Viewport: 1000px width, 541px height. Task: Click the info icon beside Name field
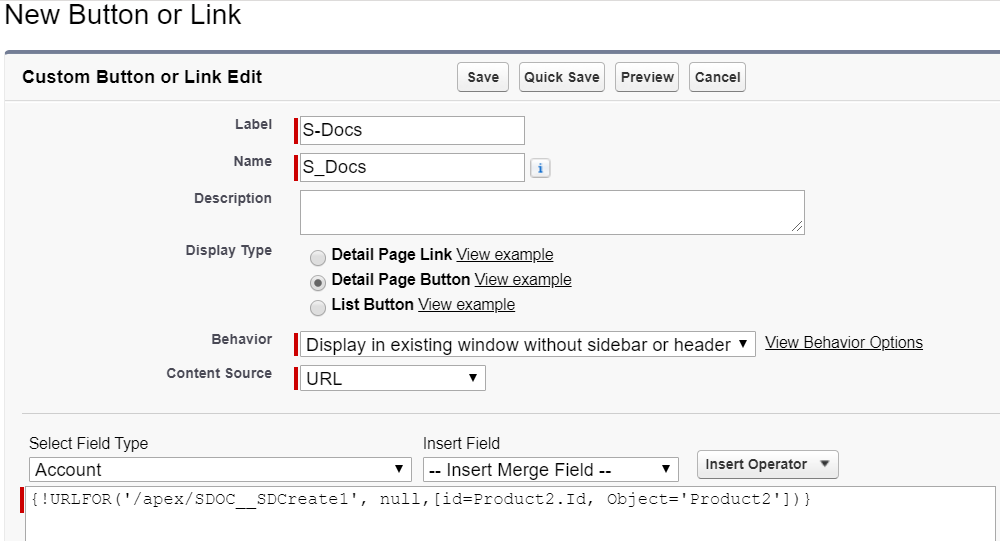[x=540, y=168]
